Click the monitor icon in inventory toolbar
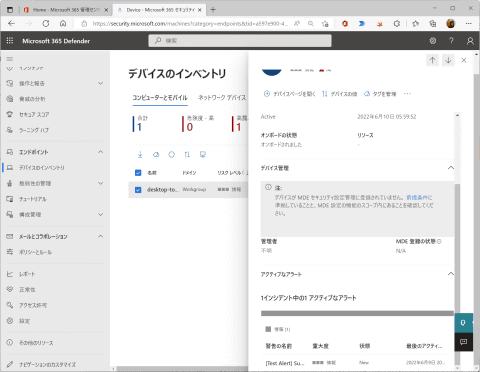 [x=203, y=154]
